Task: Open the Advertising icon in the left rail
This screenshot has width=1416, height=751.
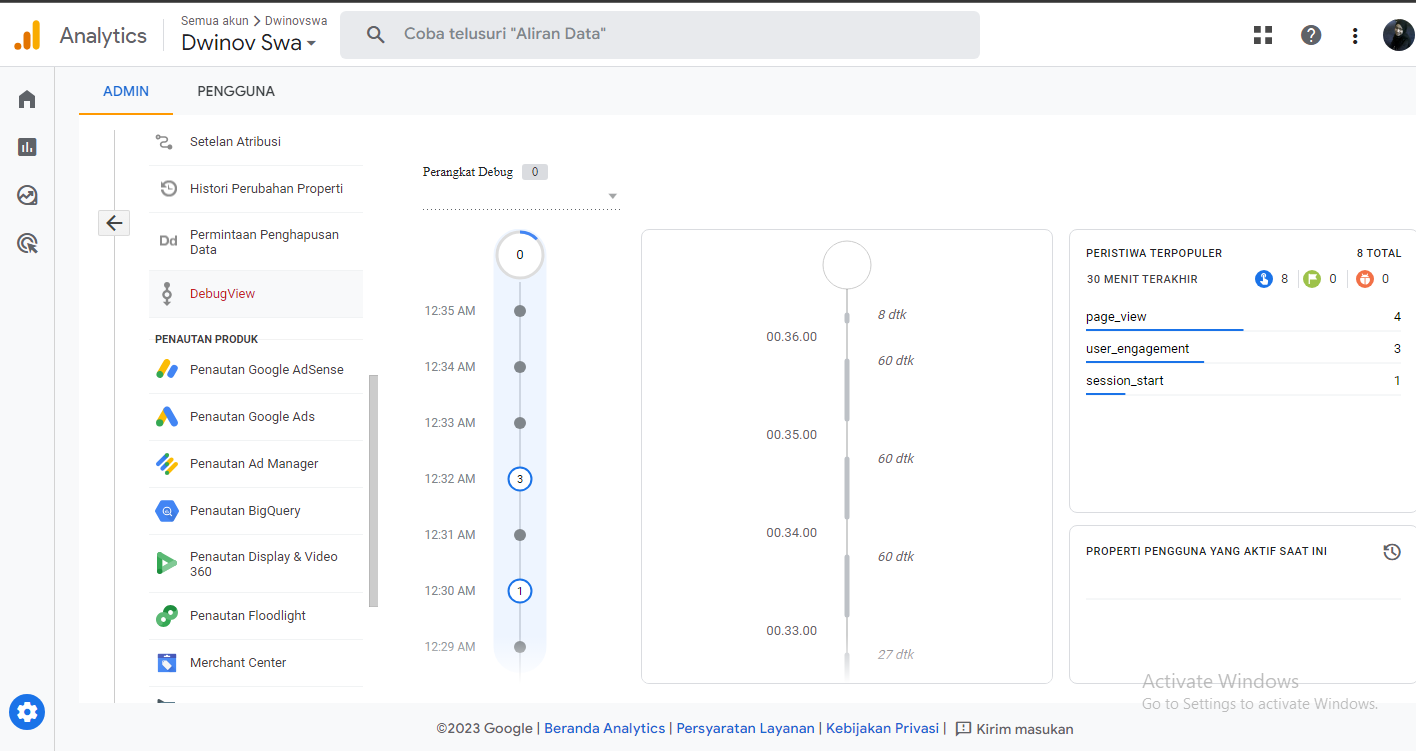Action: click(x=27, y=243)
